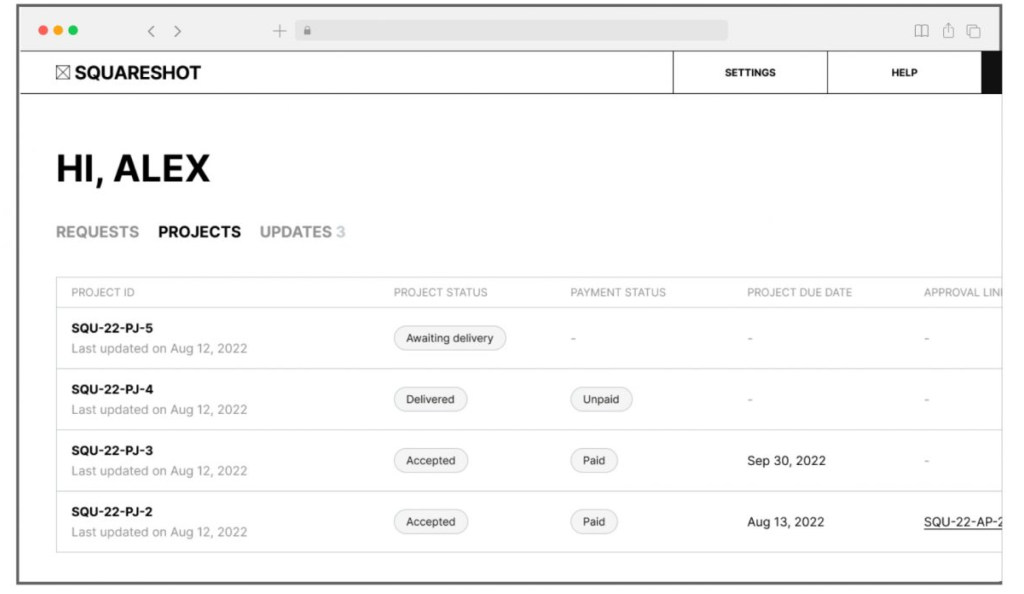Screen dimensions: 1024x594
Task: Click the lock icon in address bar
Action: coord(307,31)
